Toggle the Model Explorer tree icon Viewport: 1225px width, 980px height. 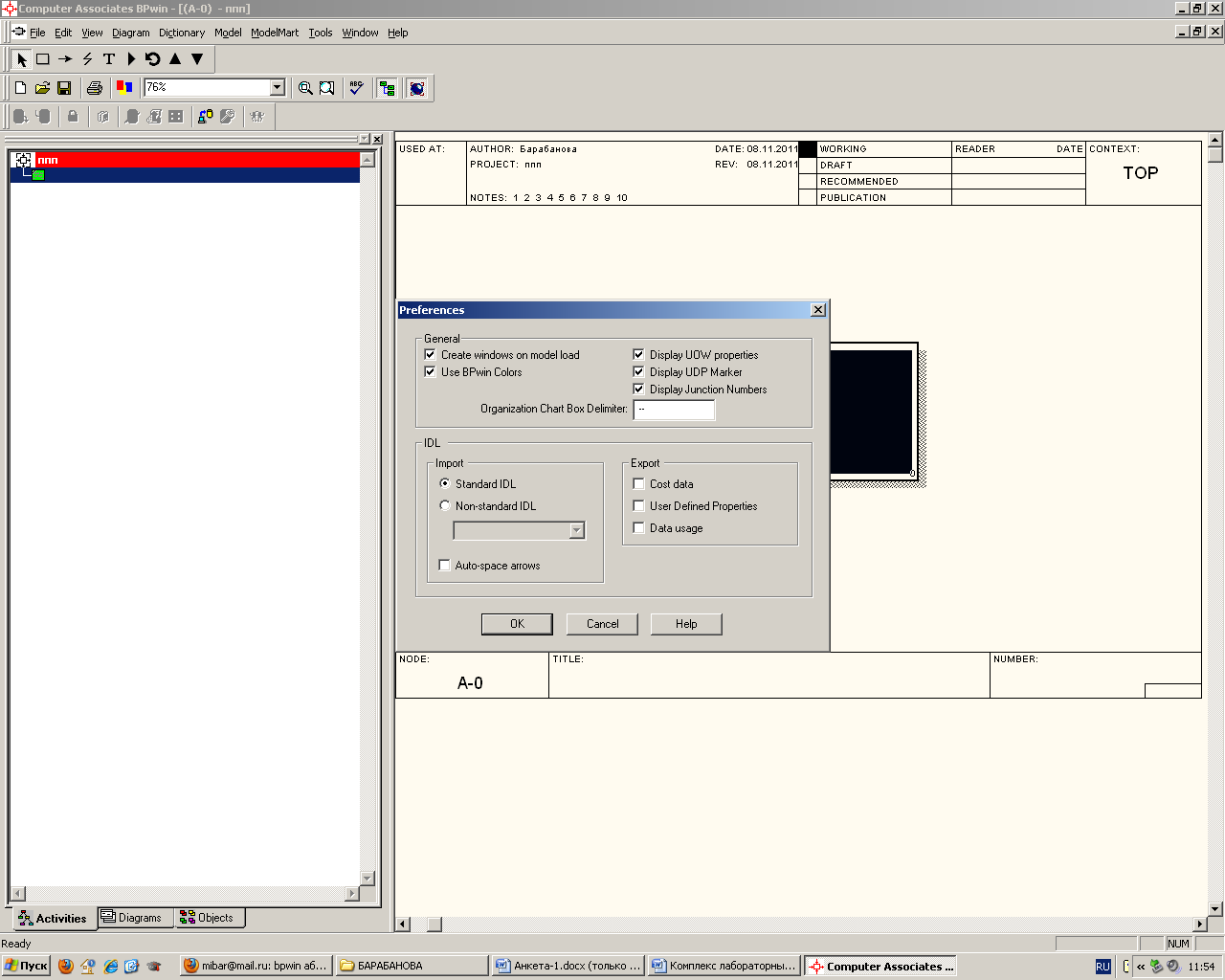coord(387,88)
